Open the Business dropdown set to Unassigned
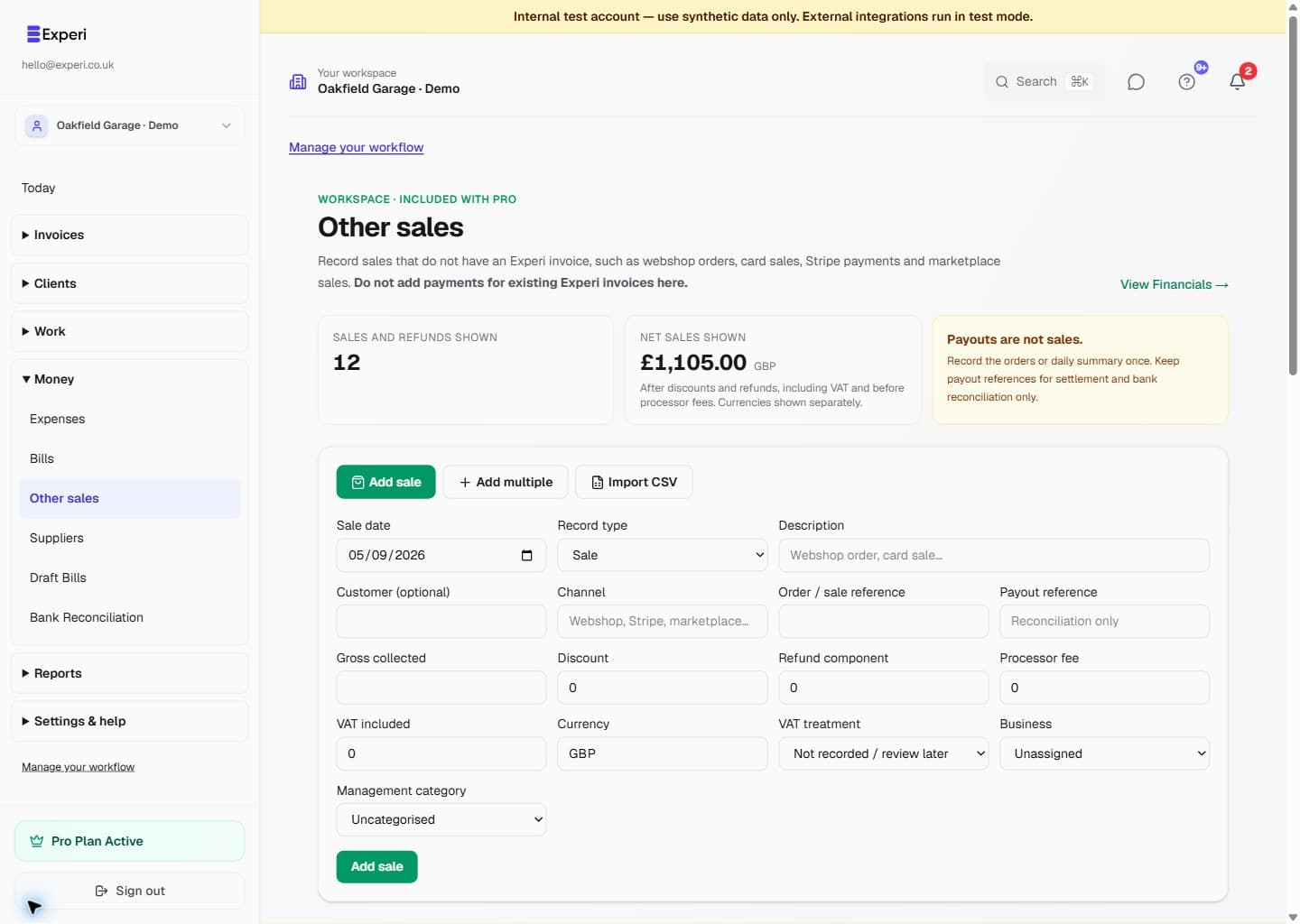This screenshot has width=1300, height=924. tap(1104, 753)
